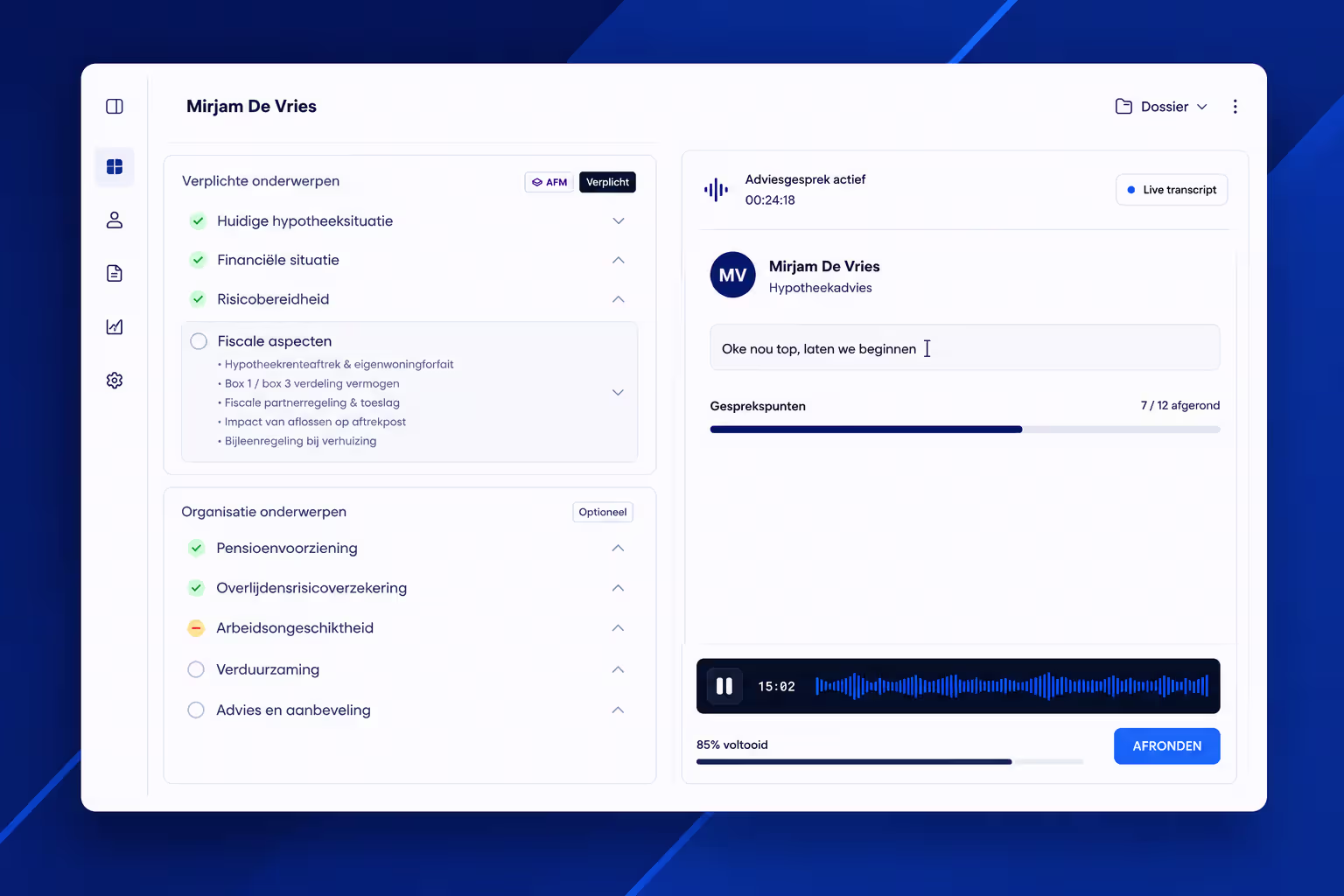Click the 85% voltooid progress bar

[x=890, y=762]
